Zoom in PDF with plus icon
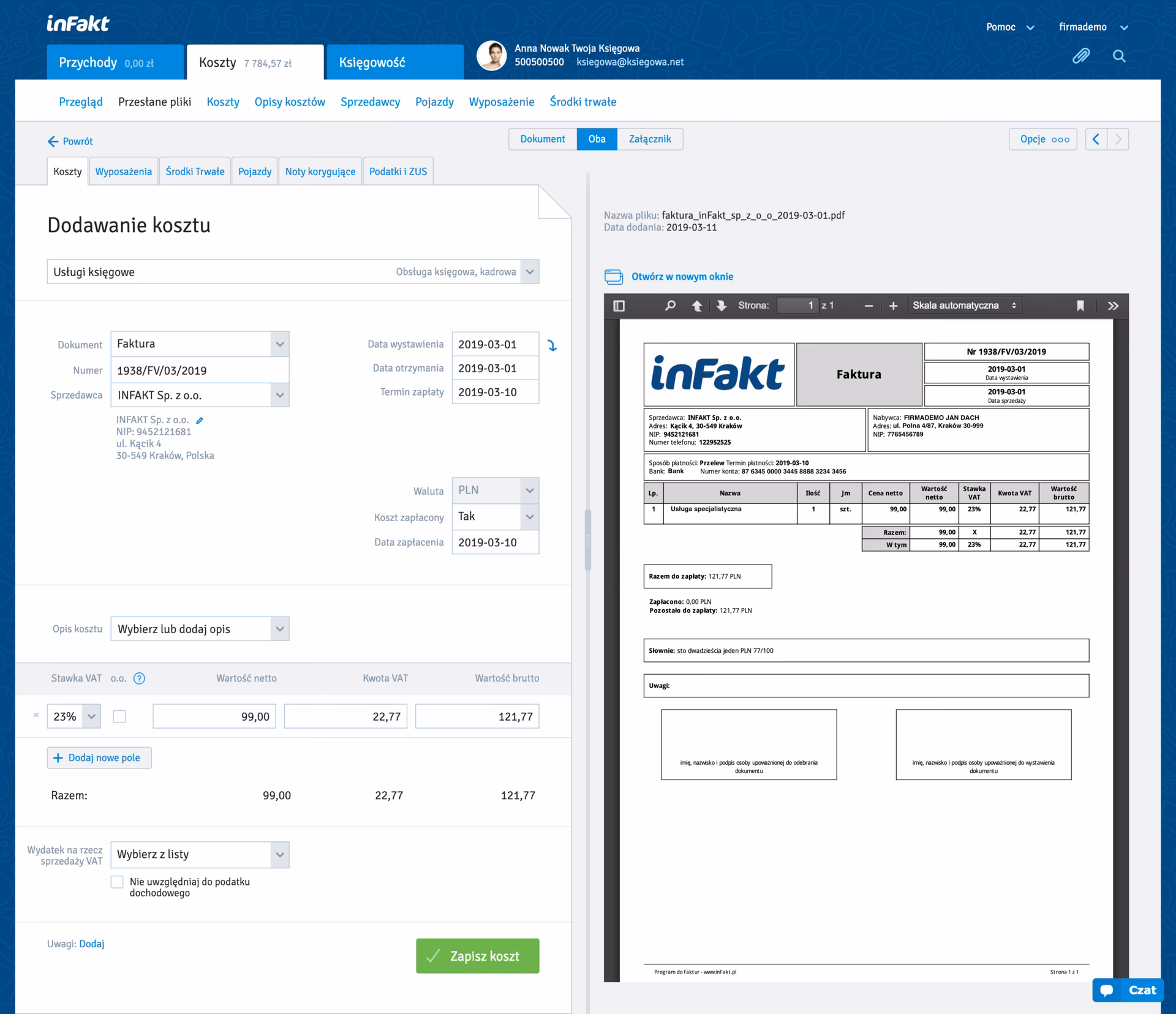 [x=893, y=306]
